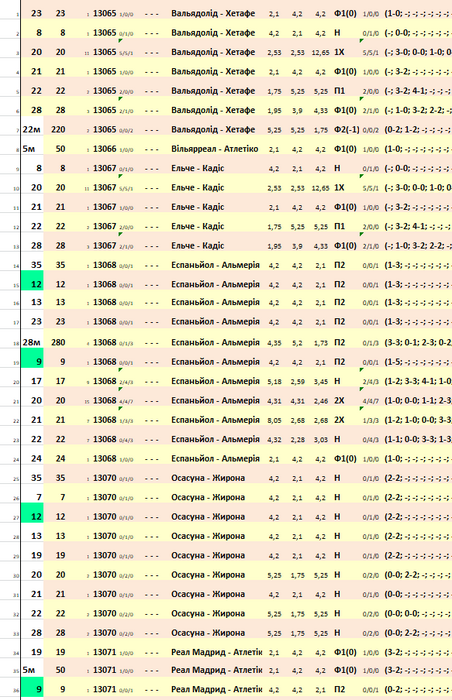Click the 1/3/3 cell right of 2Х

[371, 421]
